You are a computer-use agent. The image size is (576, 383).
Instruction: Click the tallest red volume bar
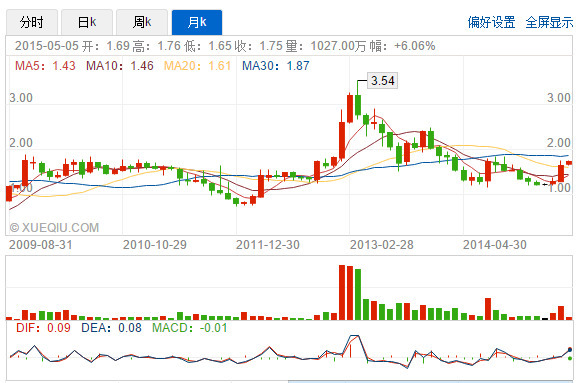click(342, 292)
